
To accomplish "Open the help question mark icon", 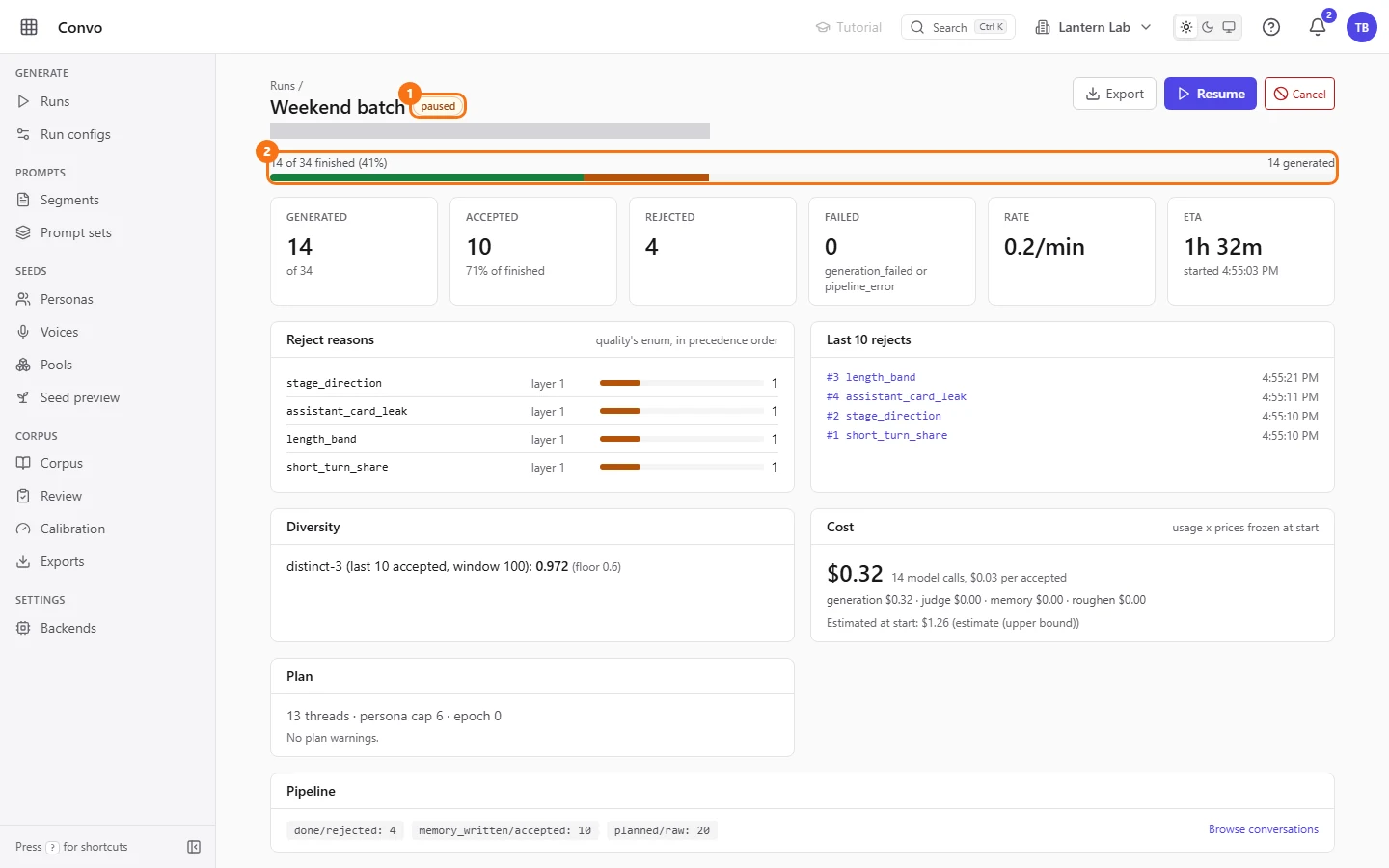I will point(1271,27).
